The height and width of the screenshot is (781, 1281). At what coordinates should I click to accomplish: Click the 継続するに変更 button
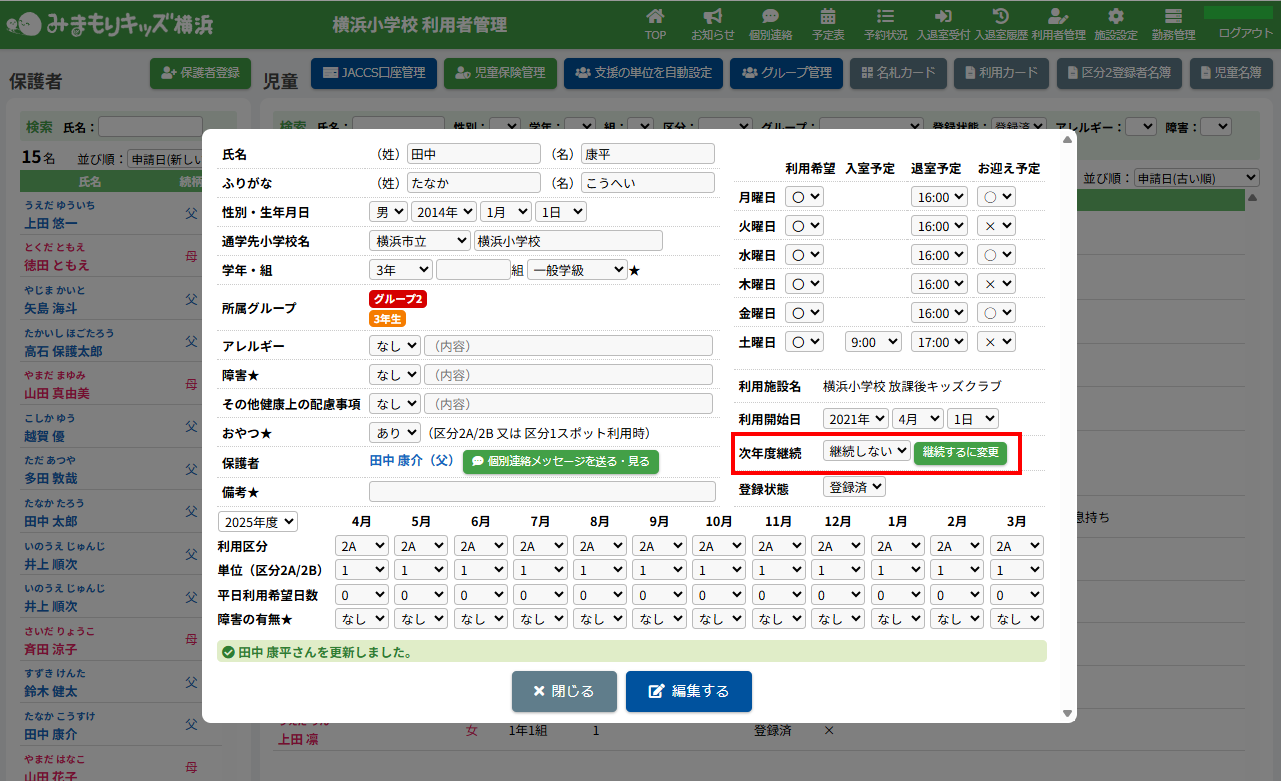point(960,452)
